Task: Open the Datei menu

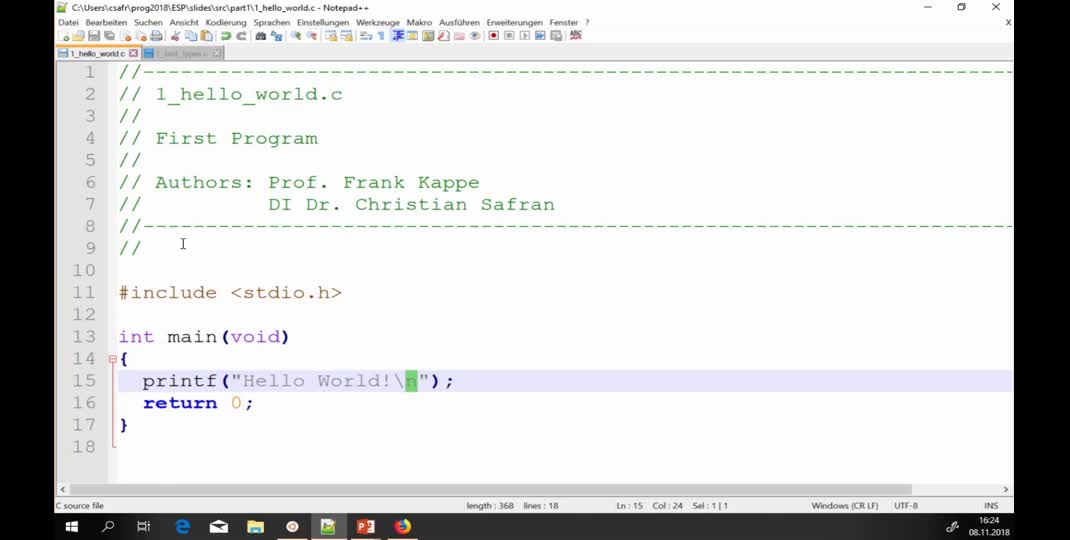Action: click(x=68, y=23)
